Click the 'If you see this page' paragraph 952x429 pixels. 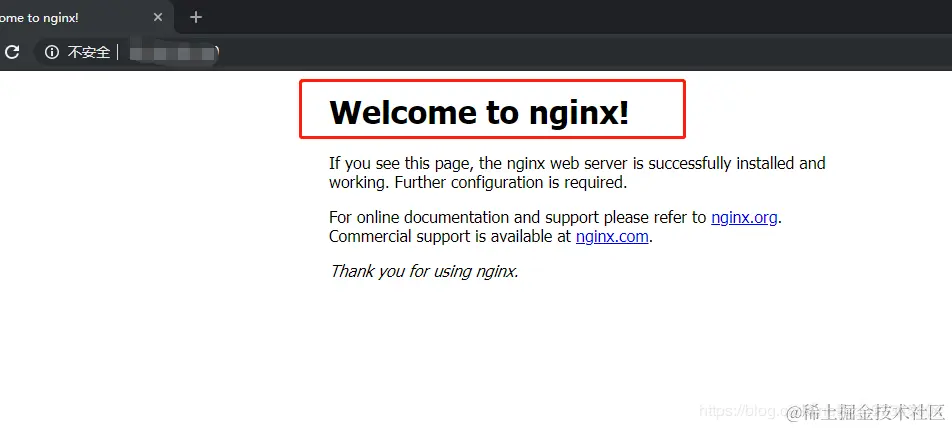click(577, 173)
